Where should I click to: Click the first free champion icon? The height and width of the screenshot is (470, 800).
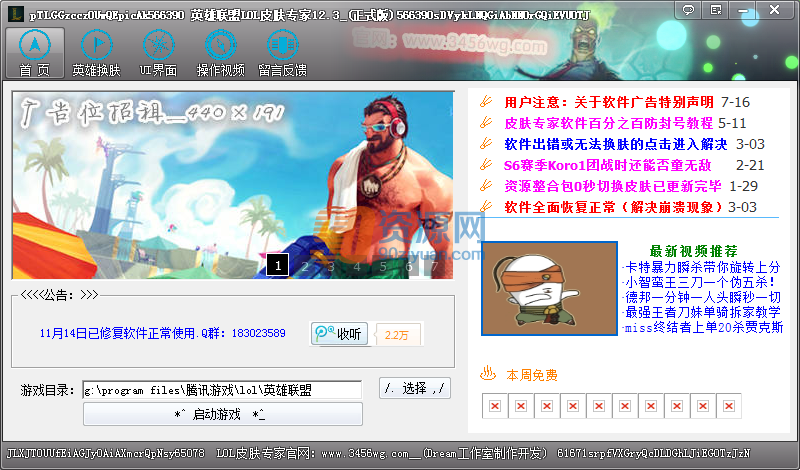[x=495, y=406]
